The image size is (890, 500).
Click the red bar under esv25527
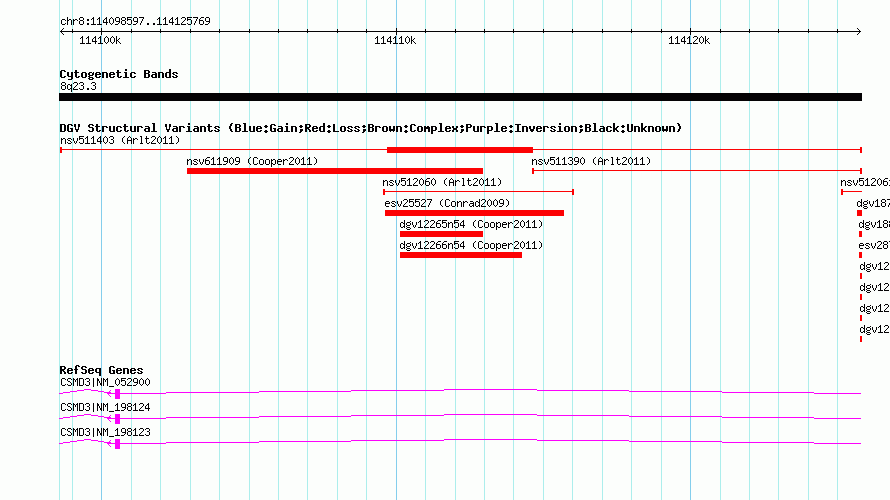[x=475, y=213]
